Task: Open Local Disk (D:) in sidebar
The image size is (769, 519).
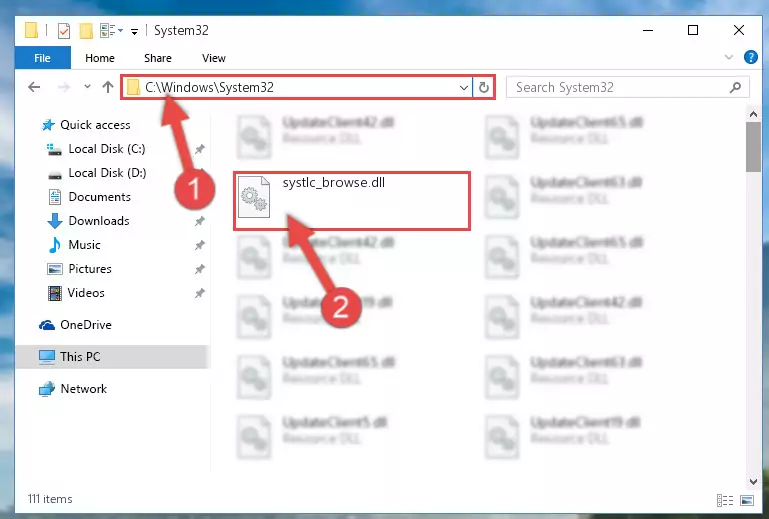Action: click(107, 173)
